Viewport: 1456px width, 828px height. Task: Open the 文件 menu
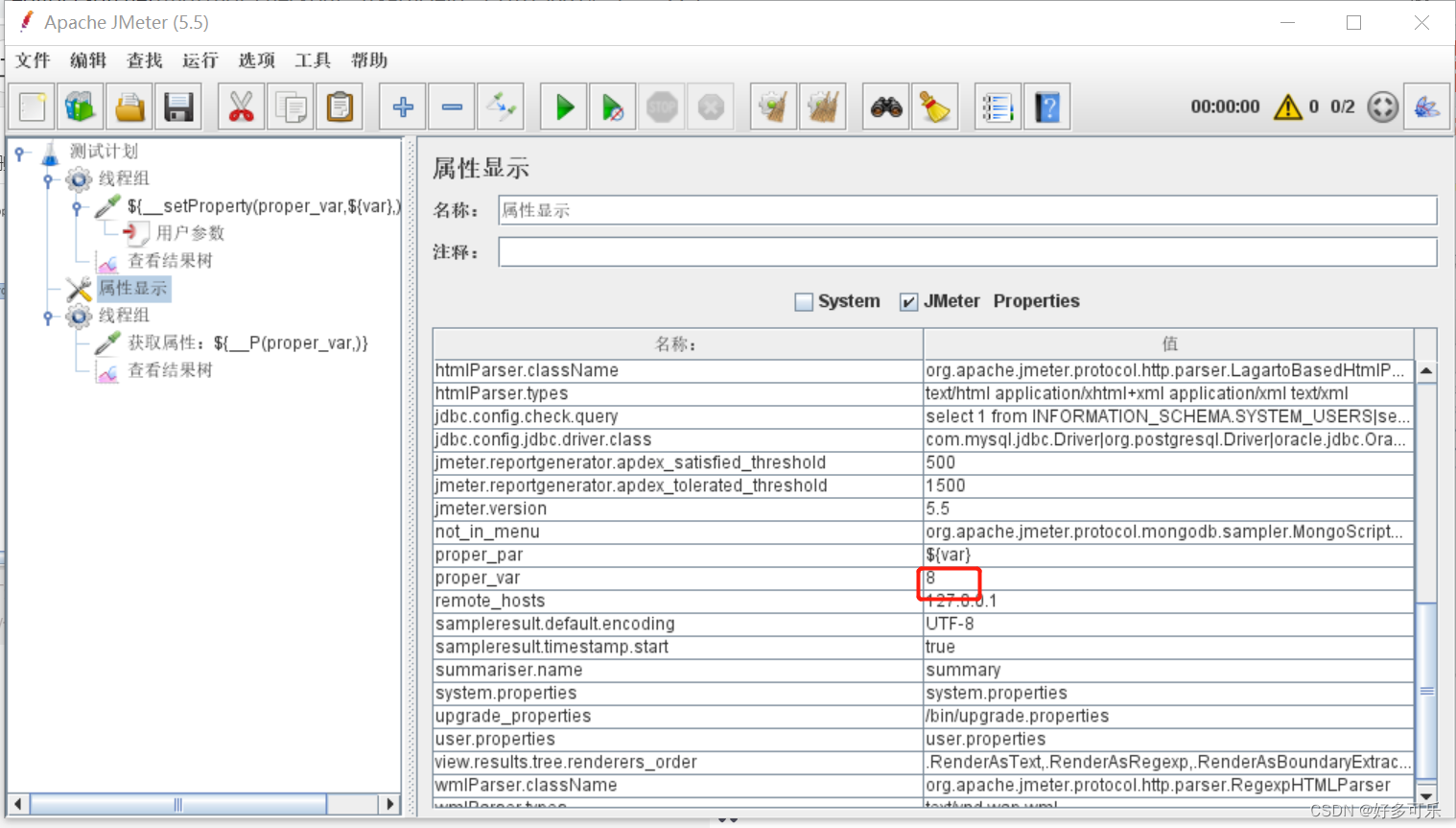pyautogui.click(x=33, y=60)
